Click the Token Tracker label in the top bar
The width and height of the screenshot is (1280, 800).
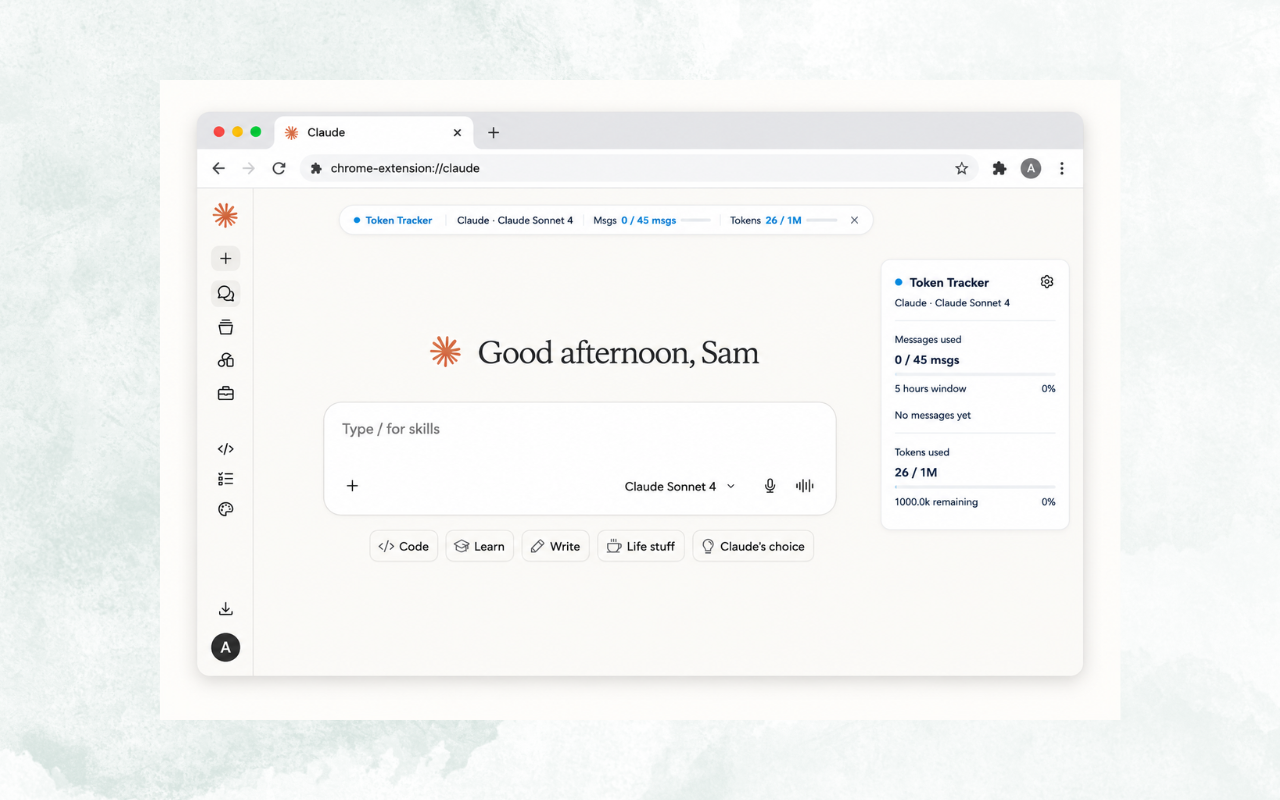[x=399, y=220]
